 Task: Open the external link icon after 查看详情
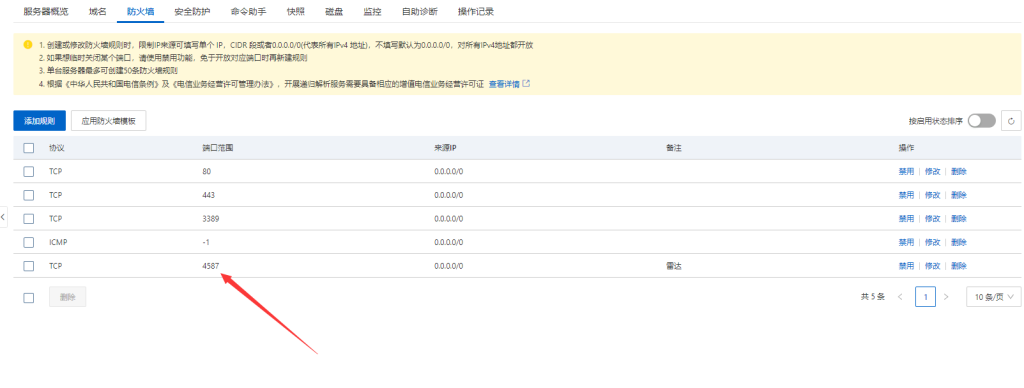coord(526,84)
